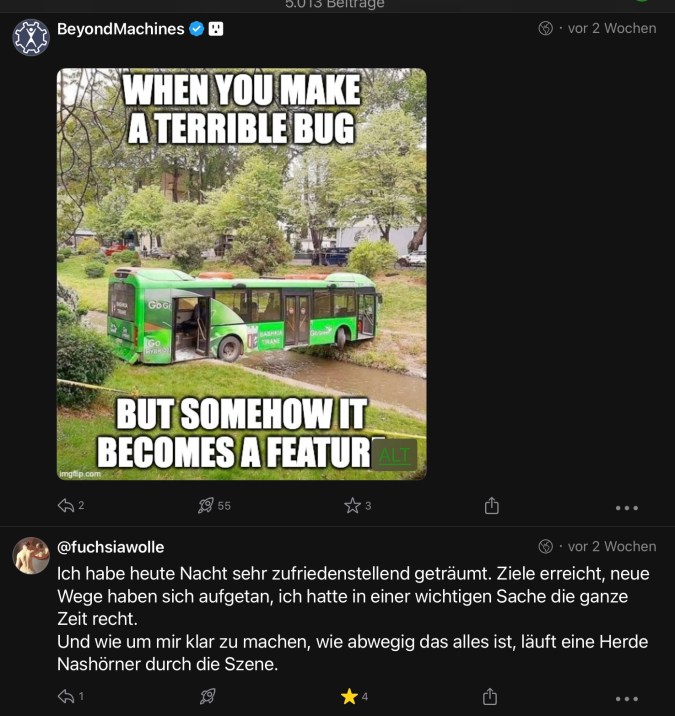Boost the BeyondMachines post with 55 boosts
The image size is (675, 716).
(x=206, y=506)
